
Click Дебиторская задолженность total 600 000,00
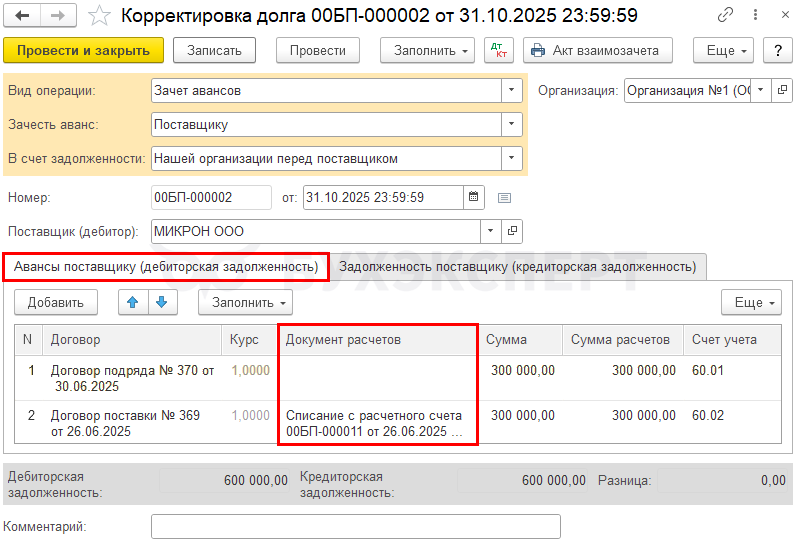225,480
